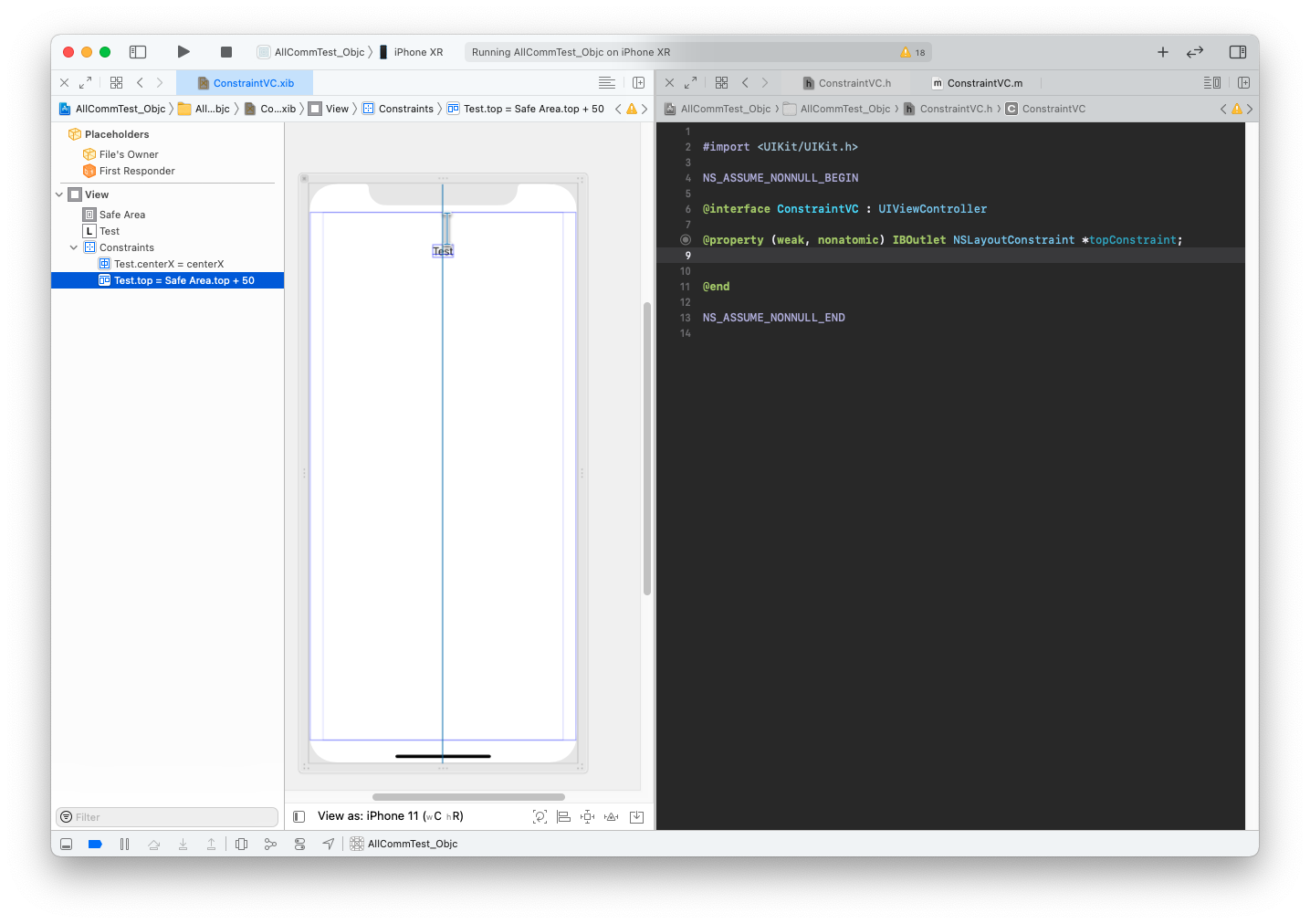Image resolution: width=1310 pixels, height=924 pixels.
Task: Go forward in left editor history
Action: 160,82
